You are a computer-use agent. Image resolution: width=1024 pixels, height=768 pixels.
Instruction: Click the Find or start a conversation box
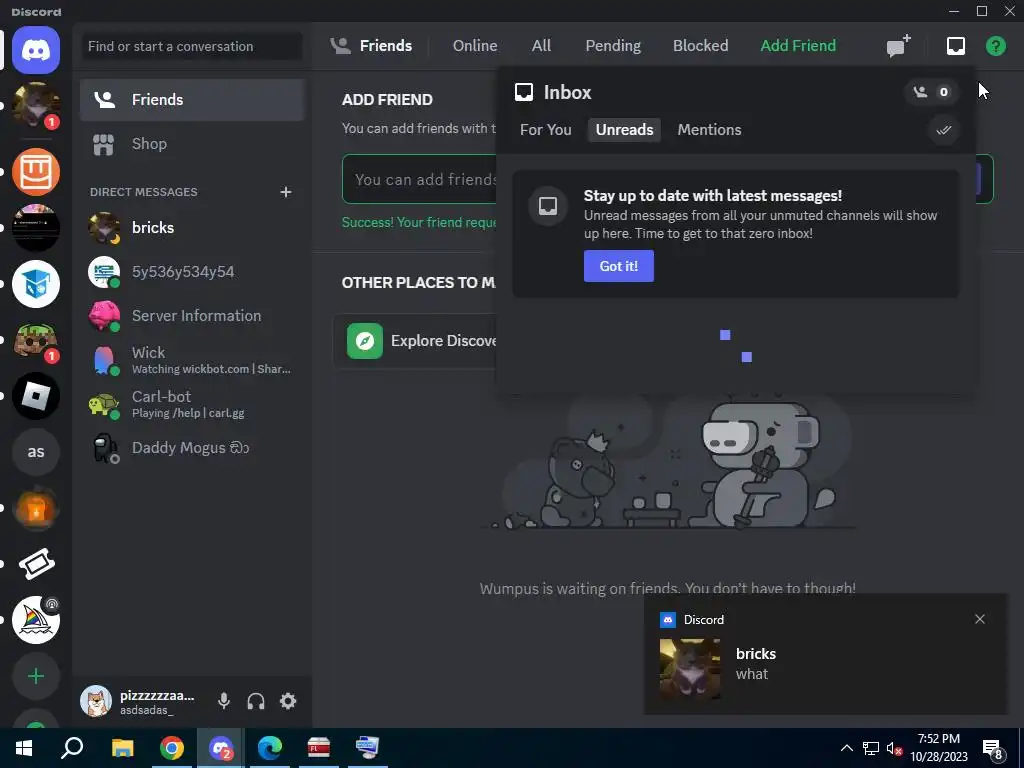tap(192, 46)
